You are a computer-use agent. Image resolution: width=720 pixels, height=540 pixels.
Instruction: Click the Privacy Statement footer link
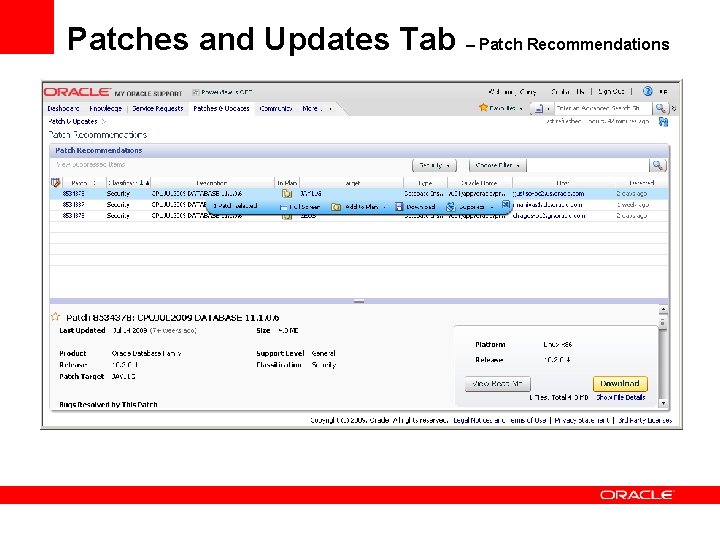tap(582, 420)
